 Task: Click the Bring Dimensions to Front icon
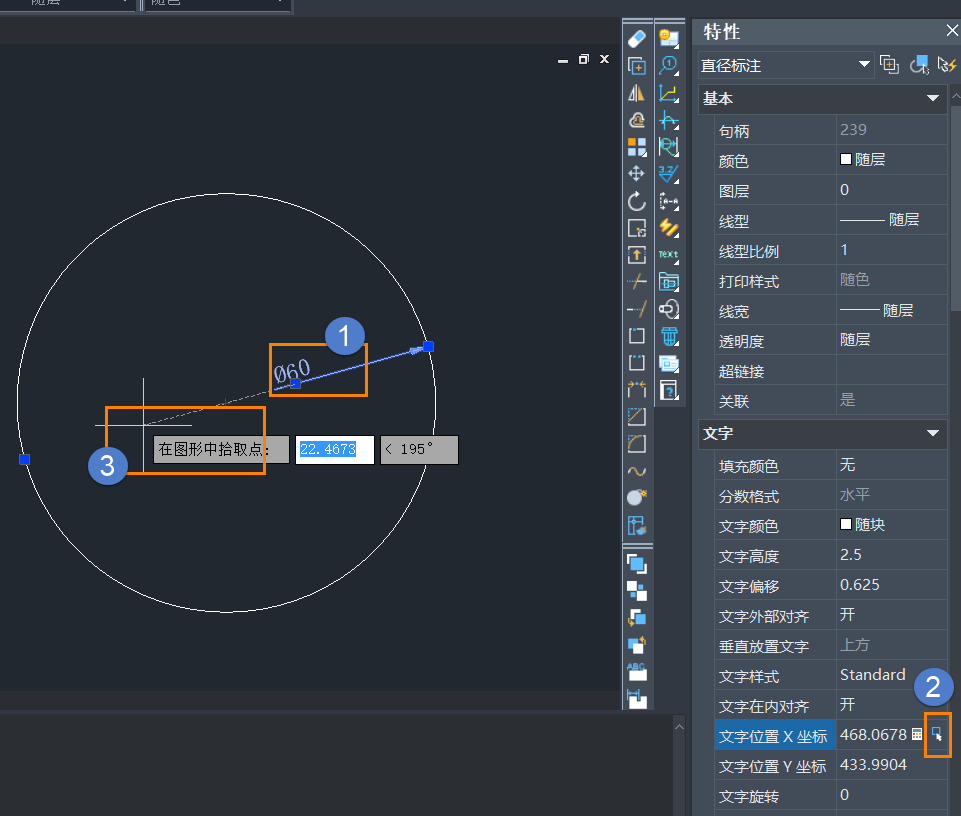tap(637, 698)
